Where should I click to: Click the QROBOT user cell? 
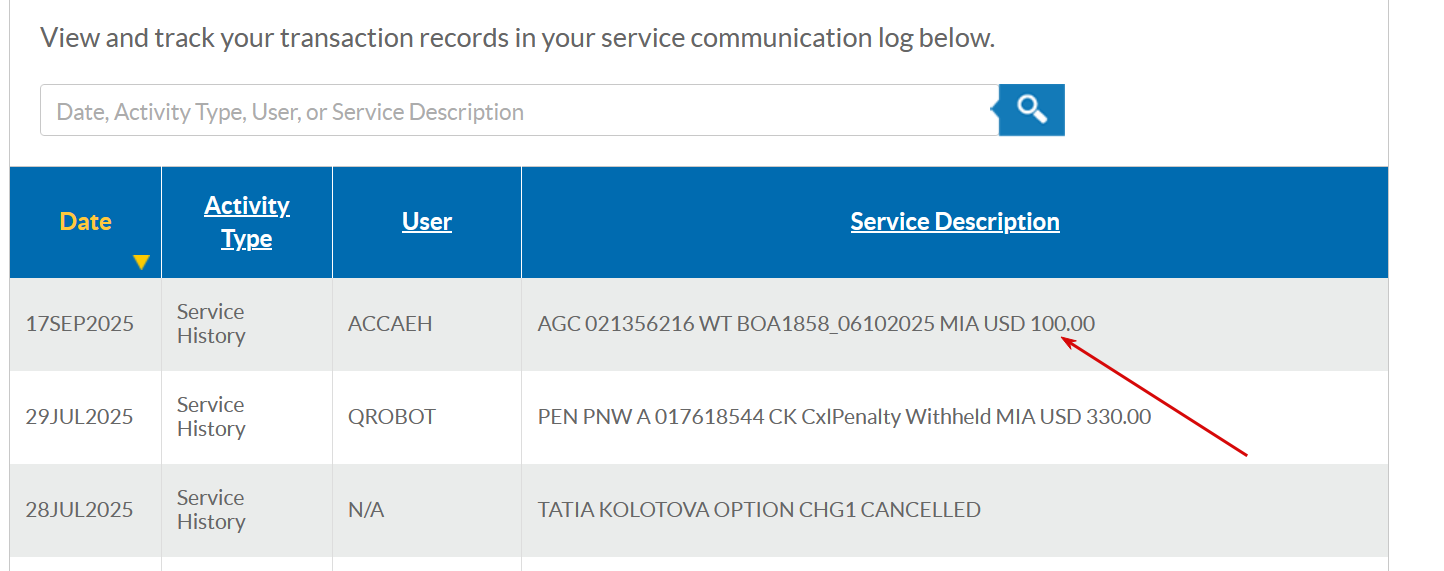392,417
